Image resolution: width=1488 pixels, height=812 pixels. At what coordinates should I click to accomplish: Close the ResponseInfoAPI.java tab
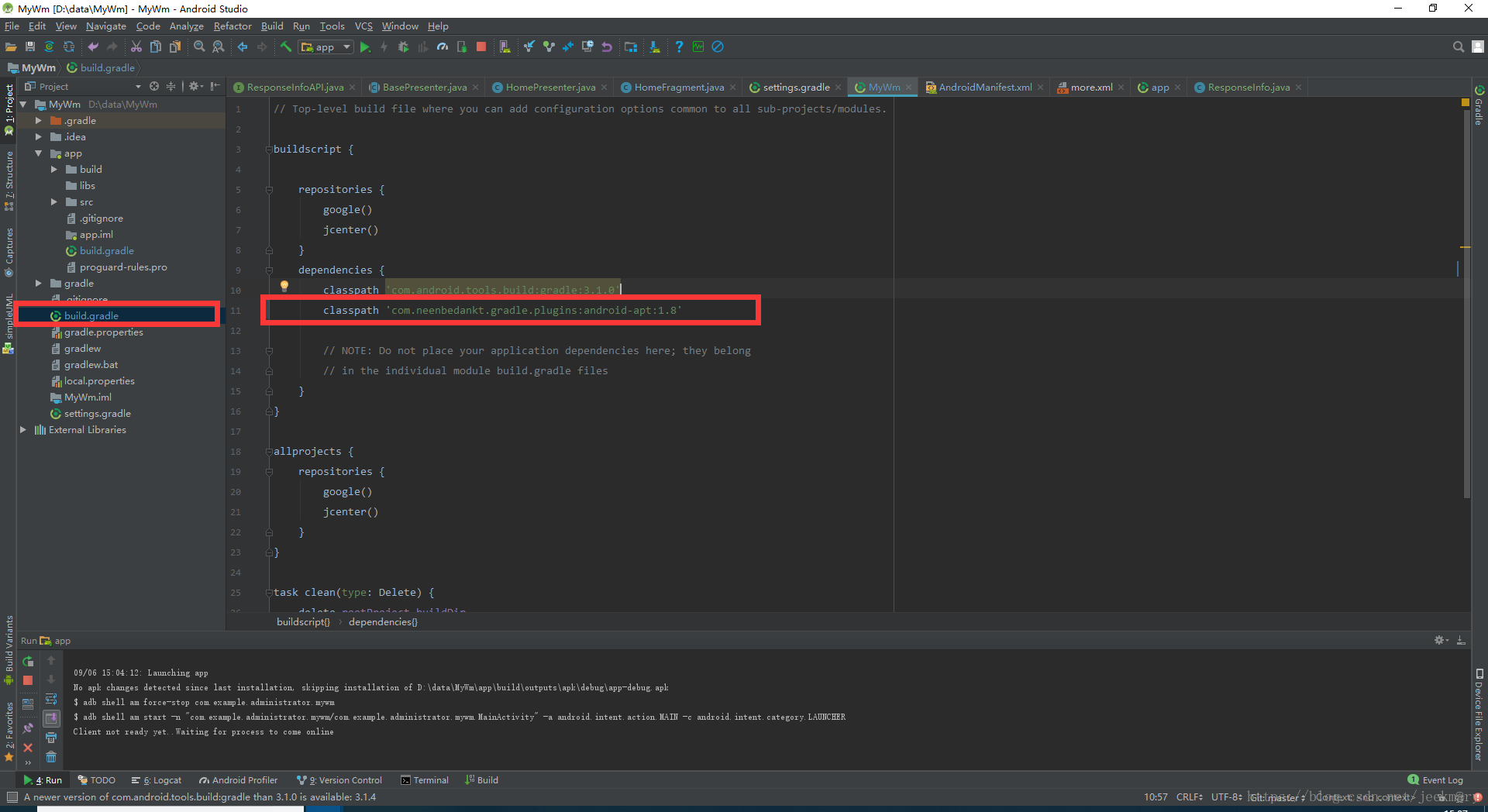[x=353, y=88]
